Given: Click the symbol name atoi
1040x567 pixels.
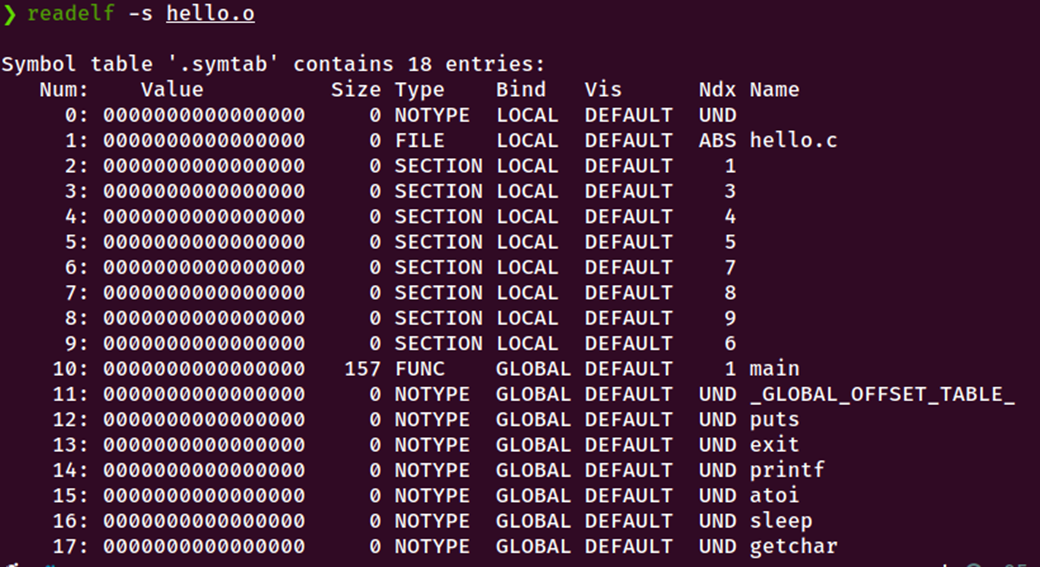Looking at the screenshot, I should 774,495.
